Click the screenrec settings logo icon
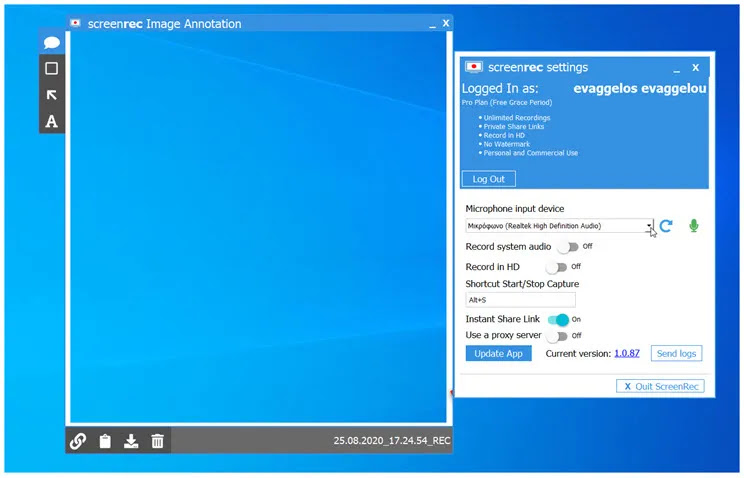The height and width of the screenshot is (478, 744). 474,67
